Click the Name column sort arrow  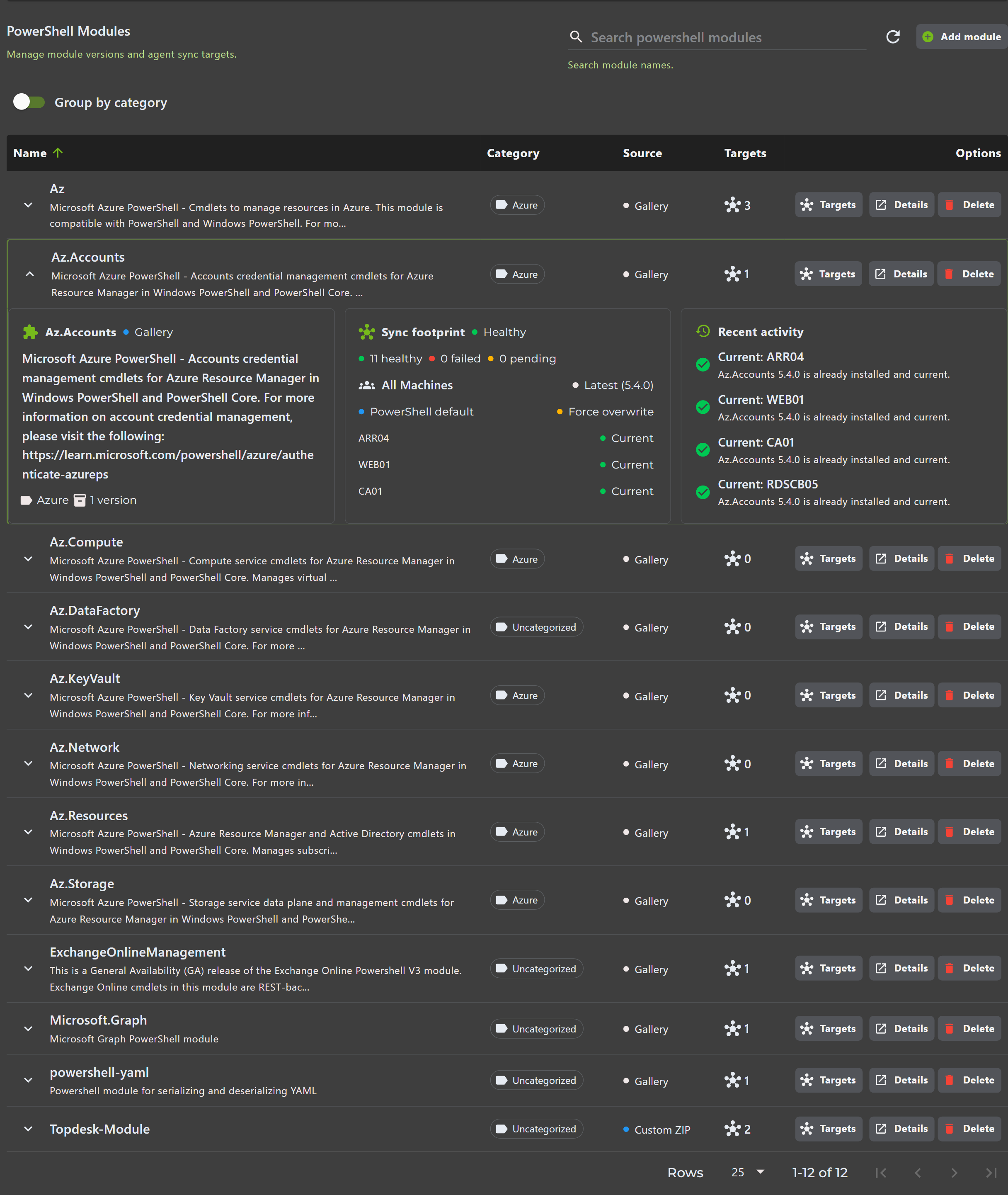58,153
